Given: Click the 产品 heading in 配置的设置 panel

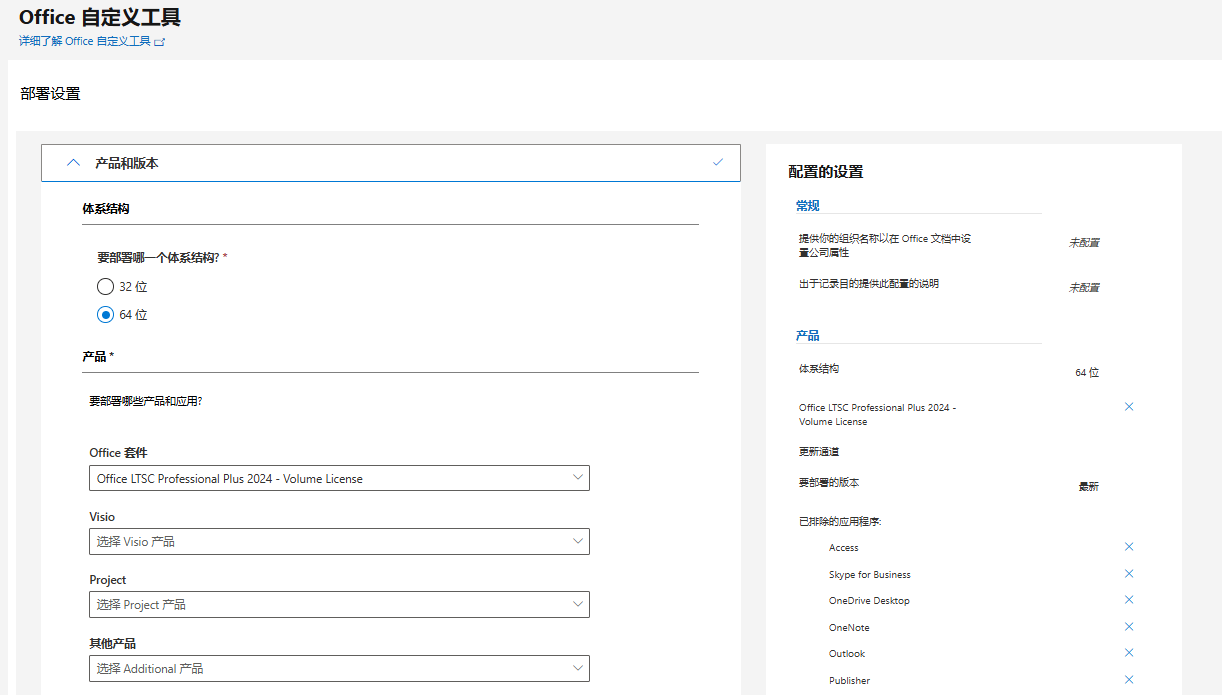Looking at the screenshot, I should (x=808, y=335).
